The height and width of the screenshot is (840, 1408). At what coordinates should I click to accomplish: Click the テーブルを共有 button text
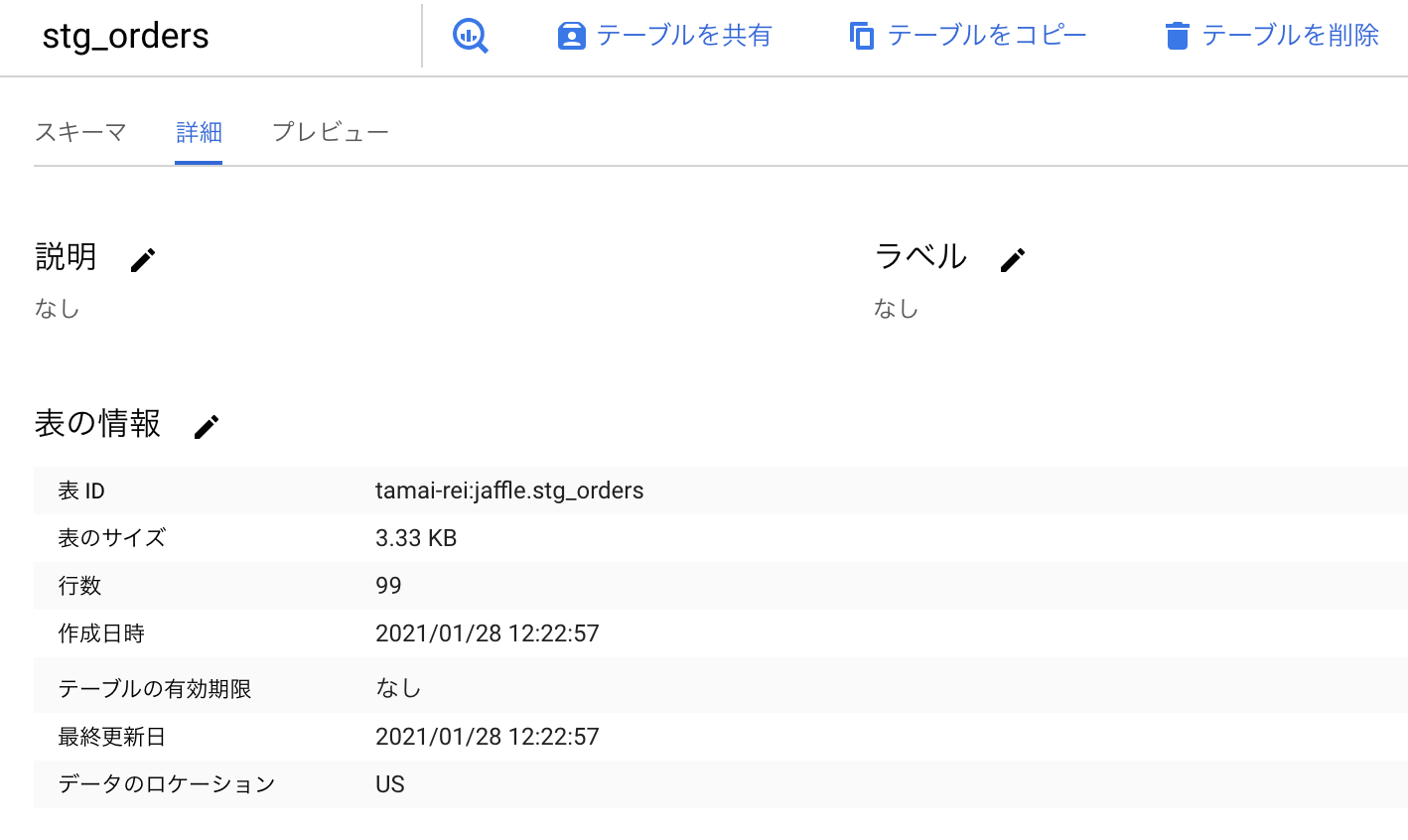684,36
